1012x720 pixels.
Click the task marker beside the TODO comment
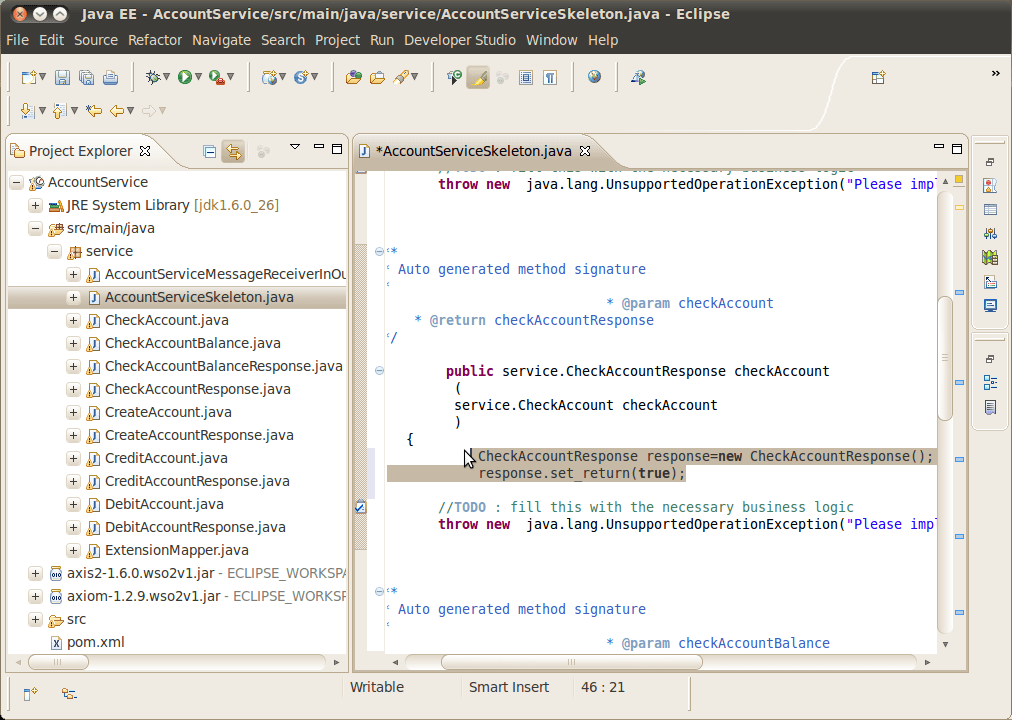click(361, 507)
